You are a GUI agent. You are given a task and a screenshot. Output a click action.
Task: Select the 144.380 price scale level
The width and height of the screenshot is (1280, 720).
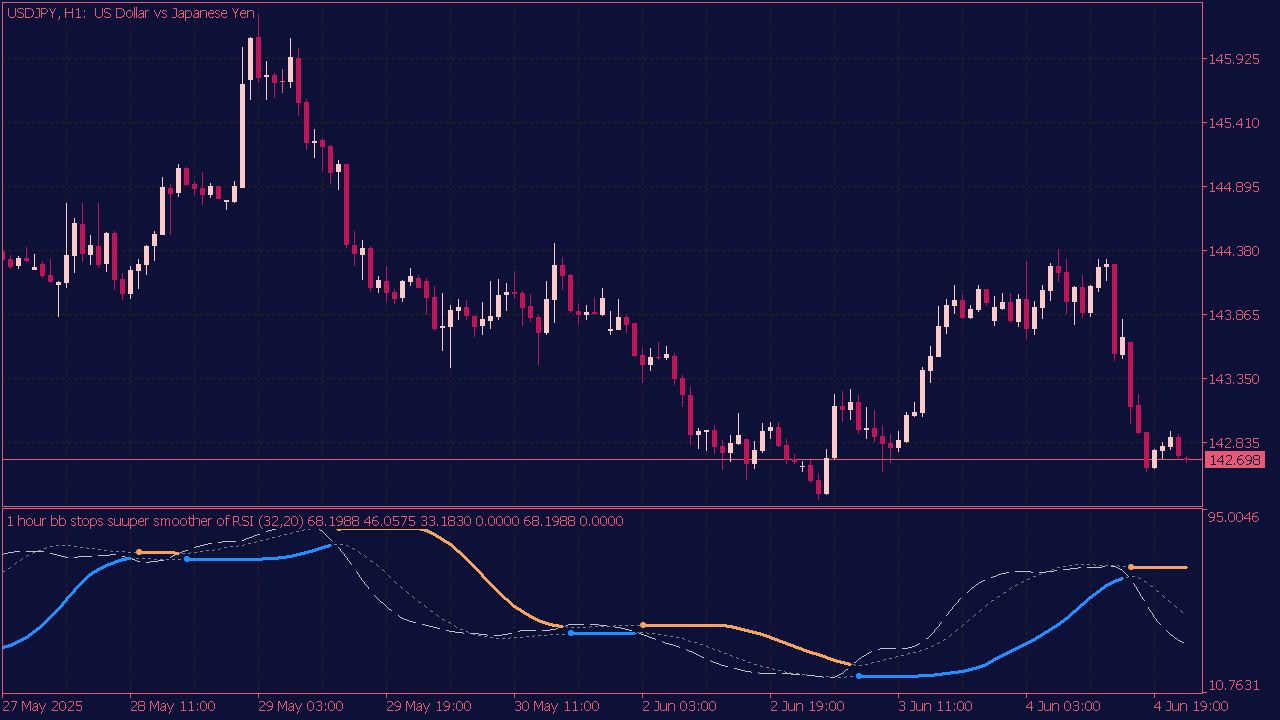point(1234,251)
